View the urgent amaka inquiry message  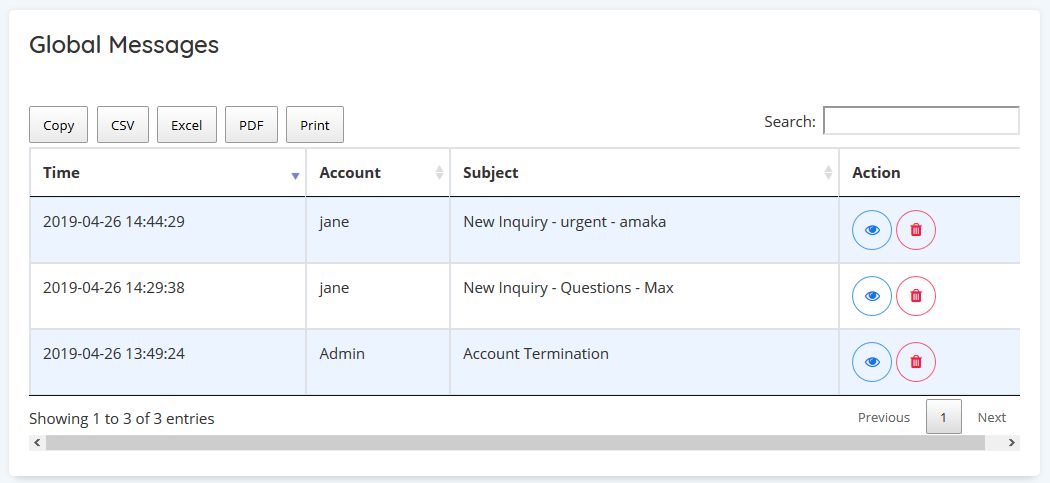pyautogui.click(x=871, y=230)
